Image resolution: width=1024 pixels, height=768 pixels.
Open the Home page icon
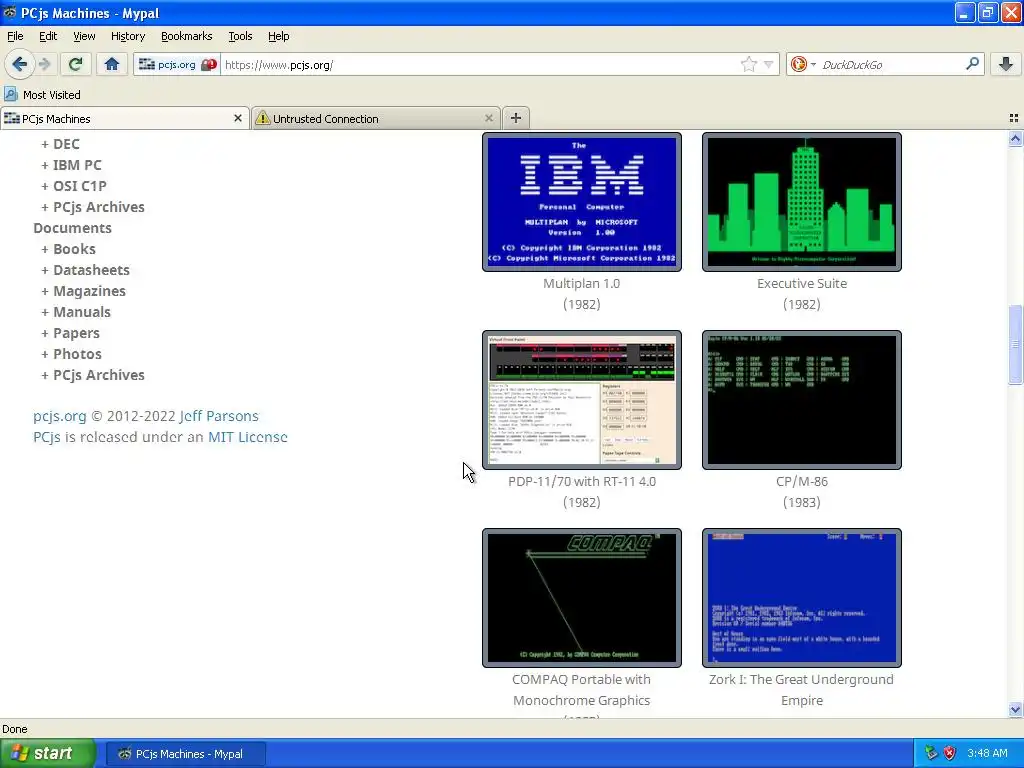(x=112, y=64)
